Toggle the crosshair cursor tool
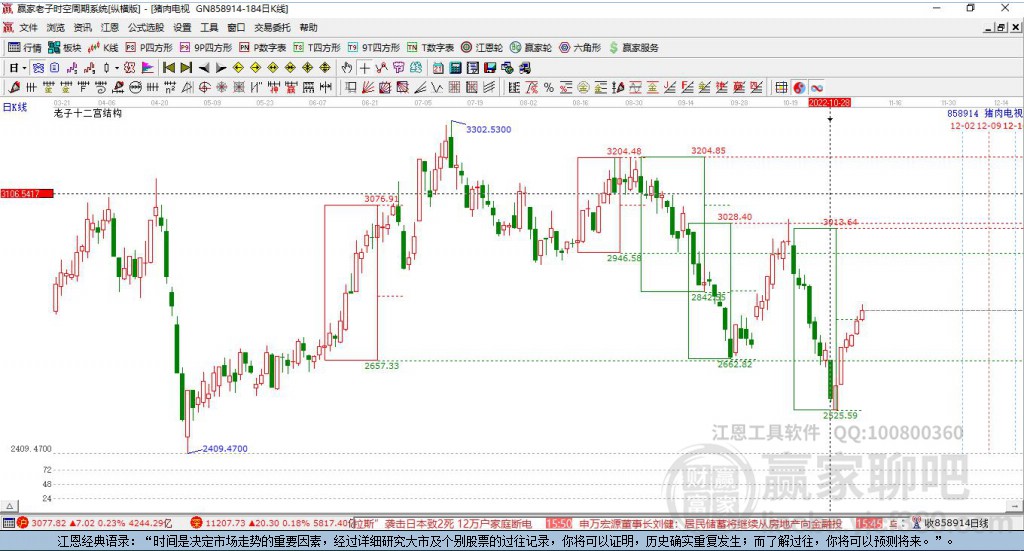1024x551 pixels. click(364, 68)
